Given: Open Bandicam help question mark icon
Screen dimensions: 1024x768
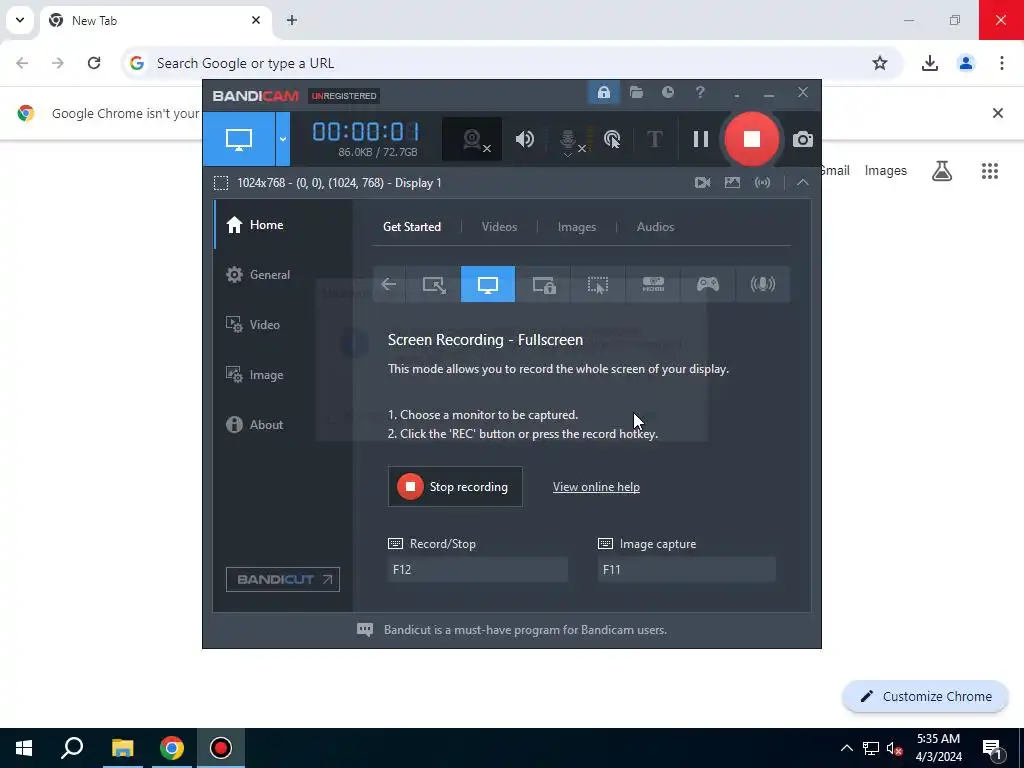Looking at the screenshot, I should (x=700, y=93).
